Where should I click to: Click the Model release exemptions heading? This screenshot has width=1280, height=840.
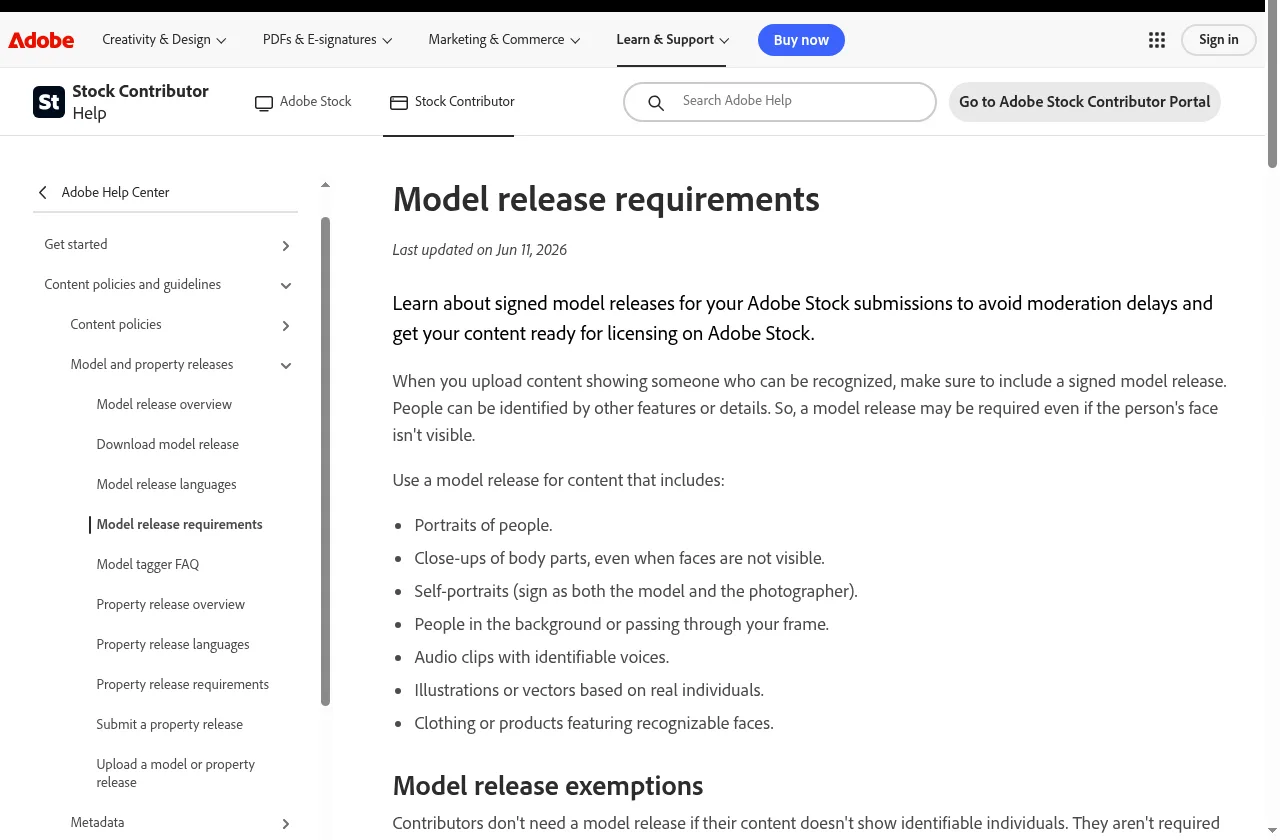click(548, 786)
